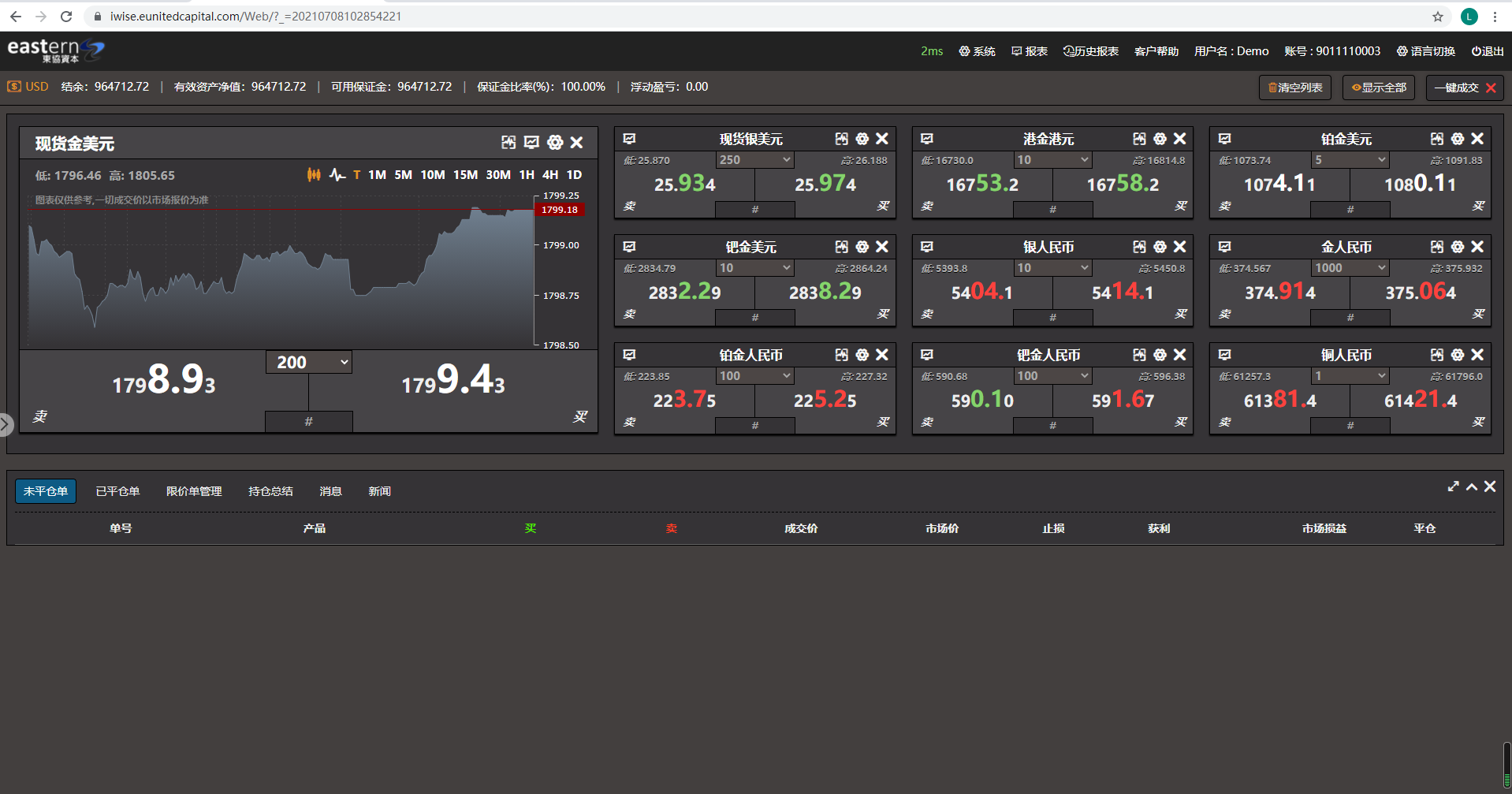Open settings gear of 现货金美元 panel
The width and height of the screenshot is (1512, 794).
tap(555, 143)
